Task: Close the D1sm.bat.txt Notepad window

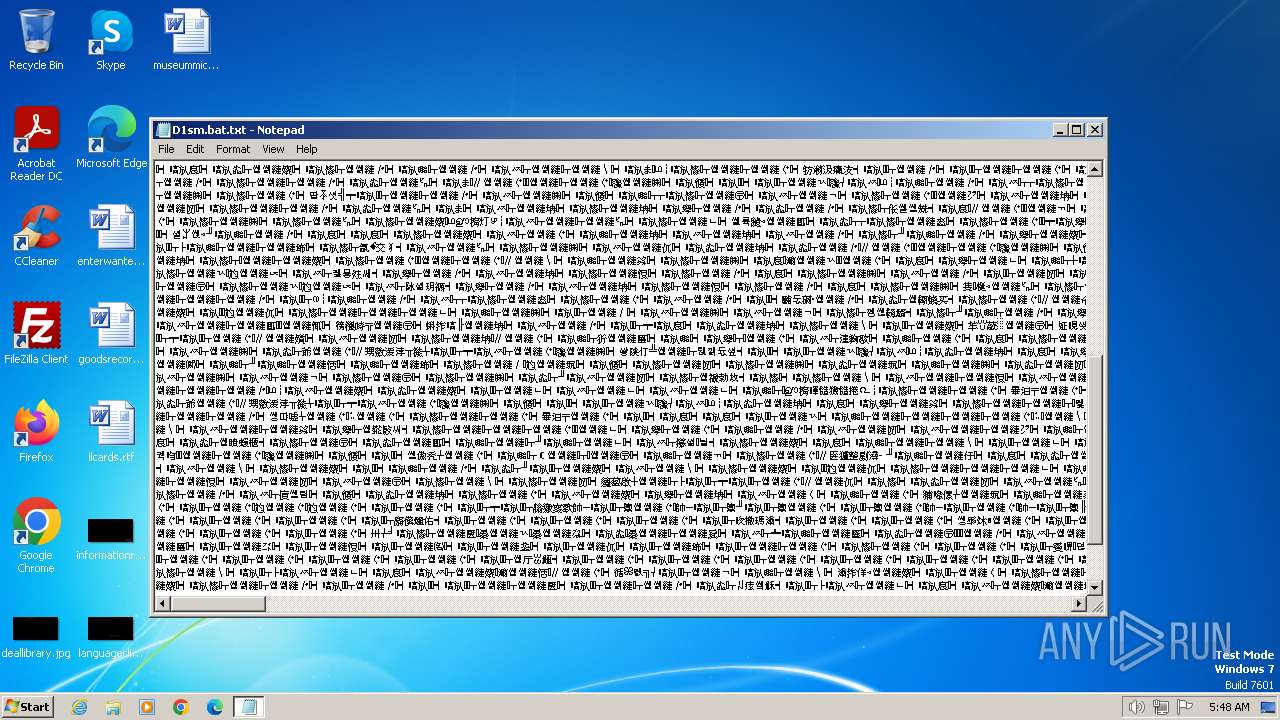Action: click(x=1095, y=130)
